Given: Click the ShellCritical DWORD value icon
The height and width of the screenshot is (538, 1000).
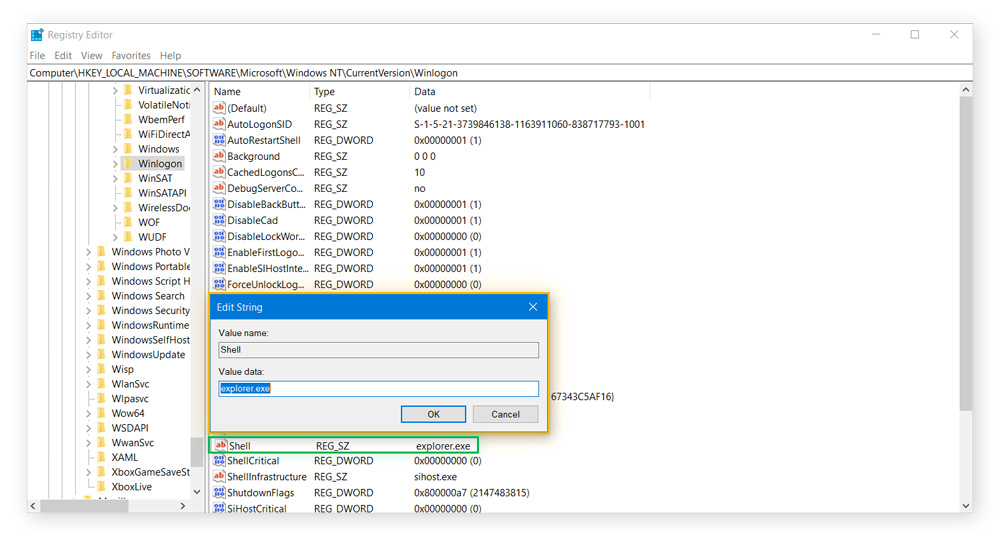Looking at the screenshot, I should point(219,461).
